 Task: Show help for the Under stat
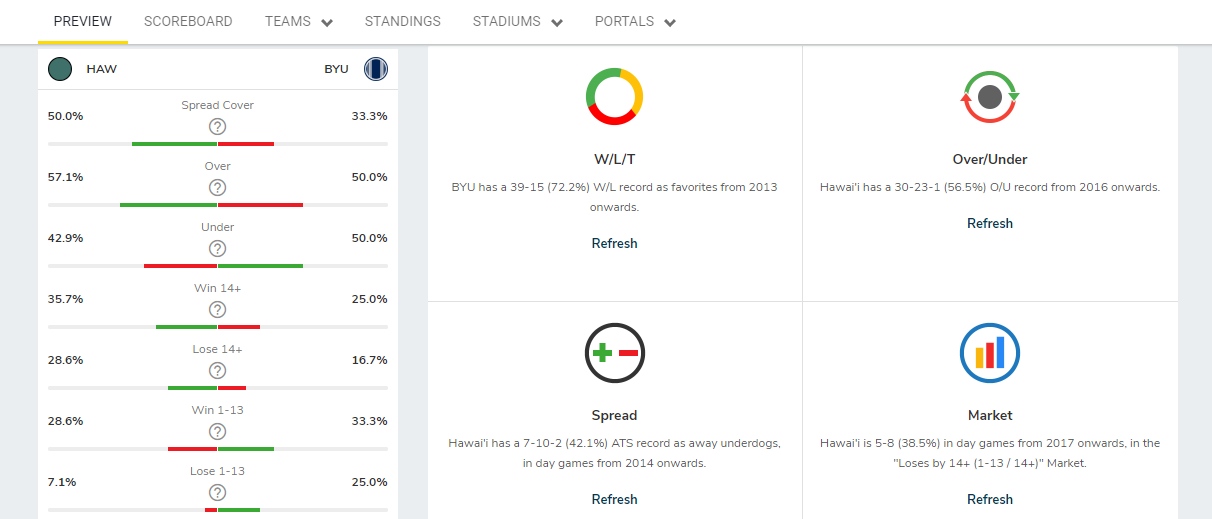pos(217,248)
